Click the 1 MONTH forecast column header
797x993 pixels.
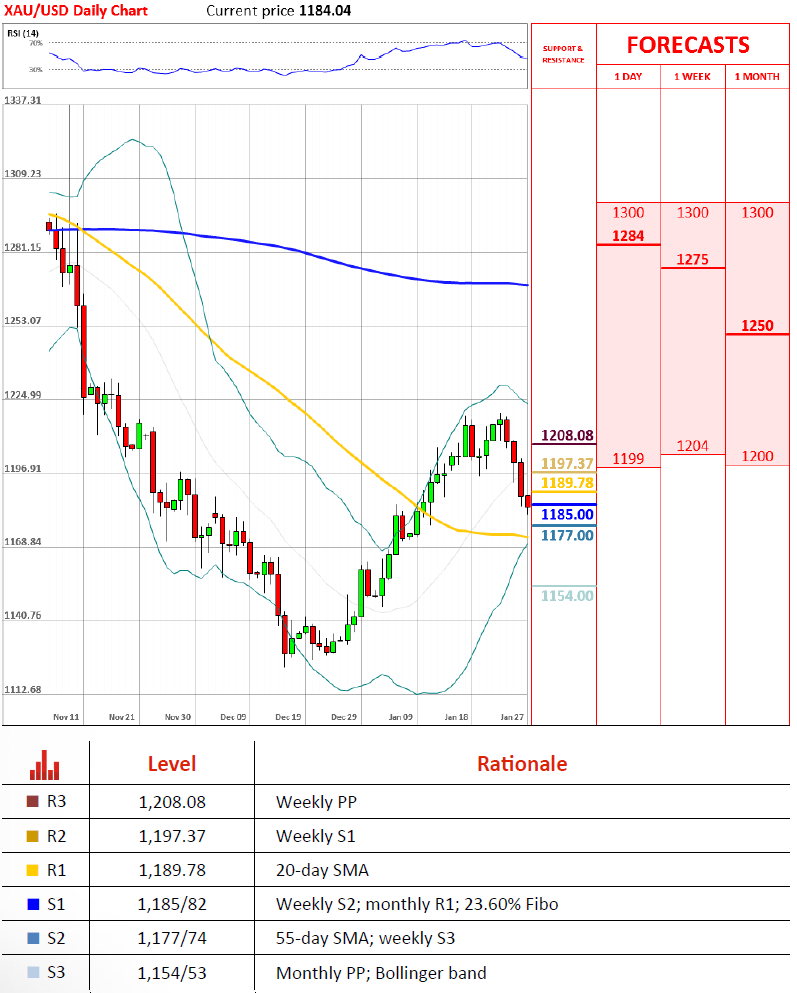coord(757,77)
